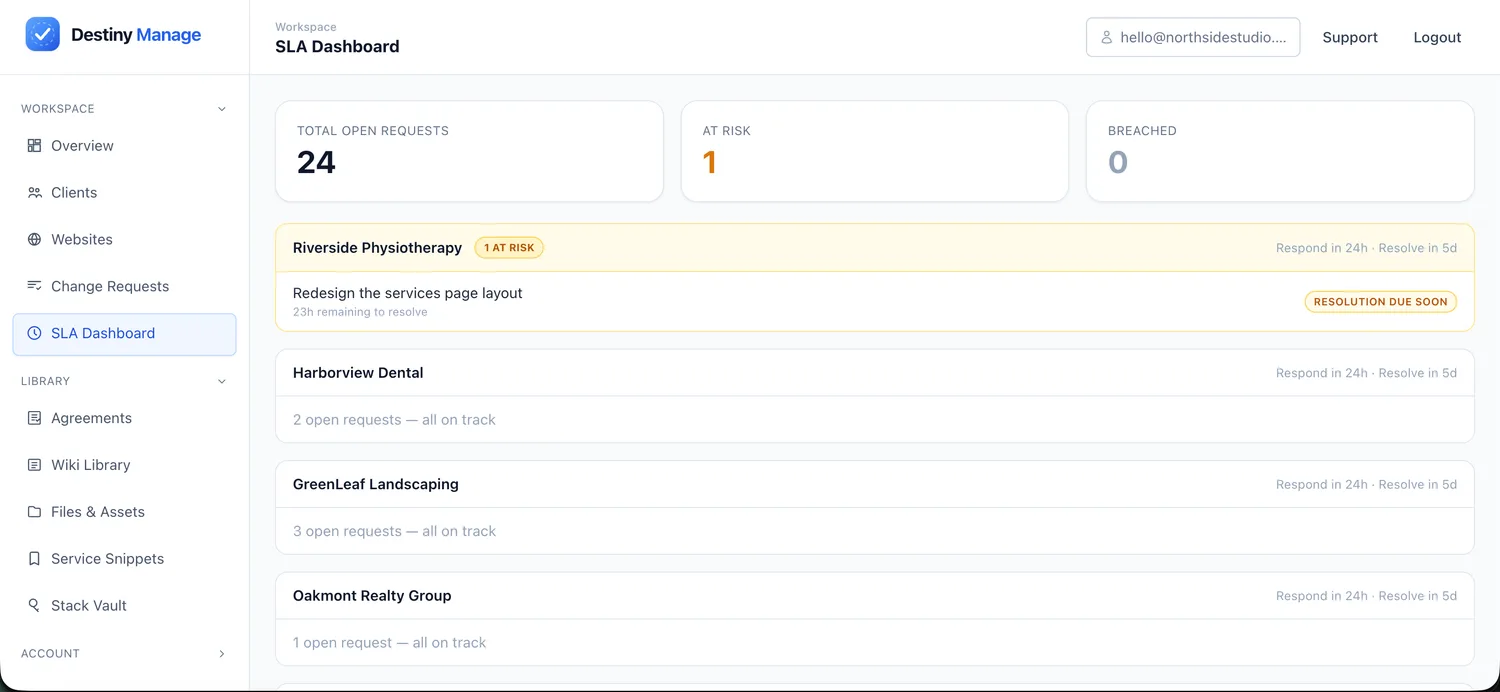Click the Support link in header

(x=1350, y=37)
